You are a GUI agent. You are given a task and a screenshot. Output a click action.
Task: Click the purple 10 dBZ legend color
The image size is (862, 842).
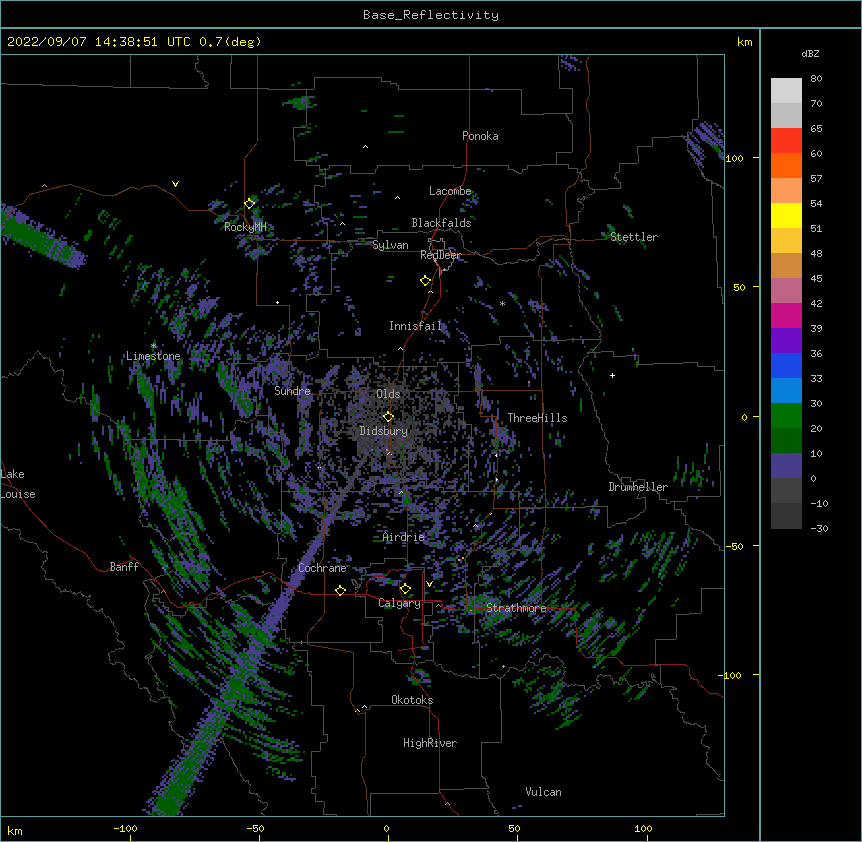point(786,466)
